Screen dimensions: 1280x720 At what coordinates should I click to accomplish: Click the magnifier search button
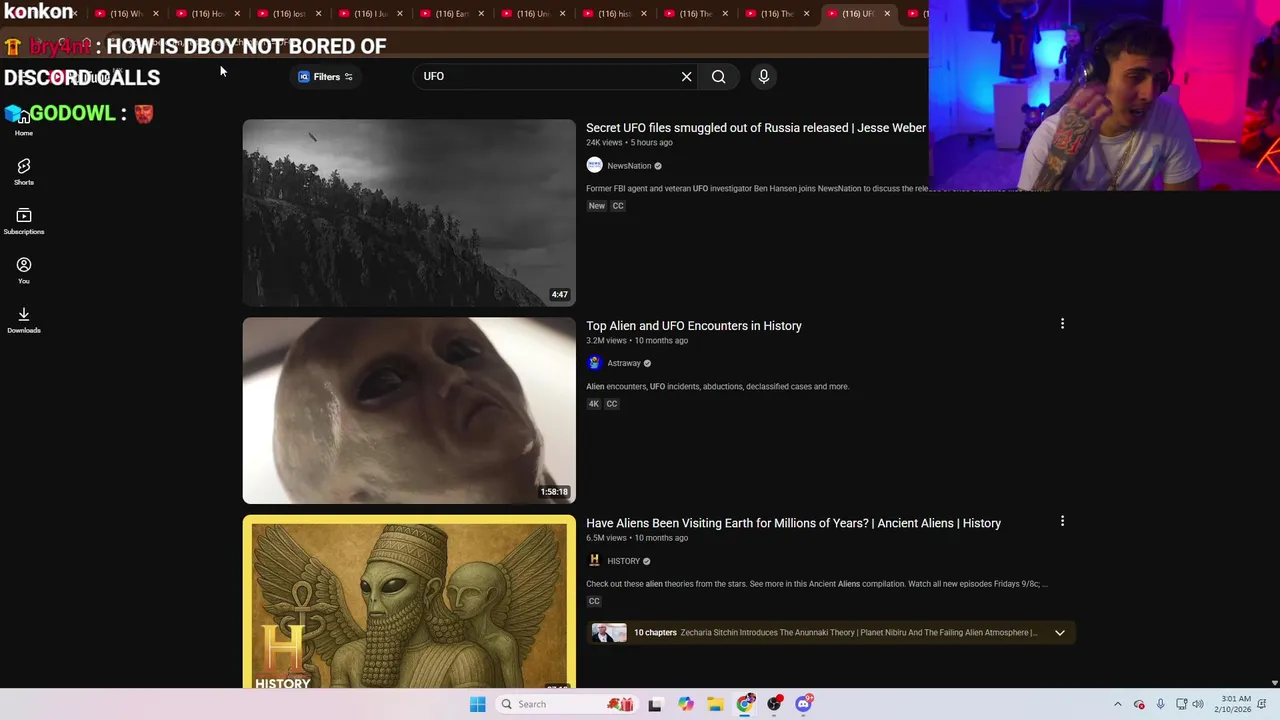coord(718,77)
